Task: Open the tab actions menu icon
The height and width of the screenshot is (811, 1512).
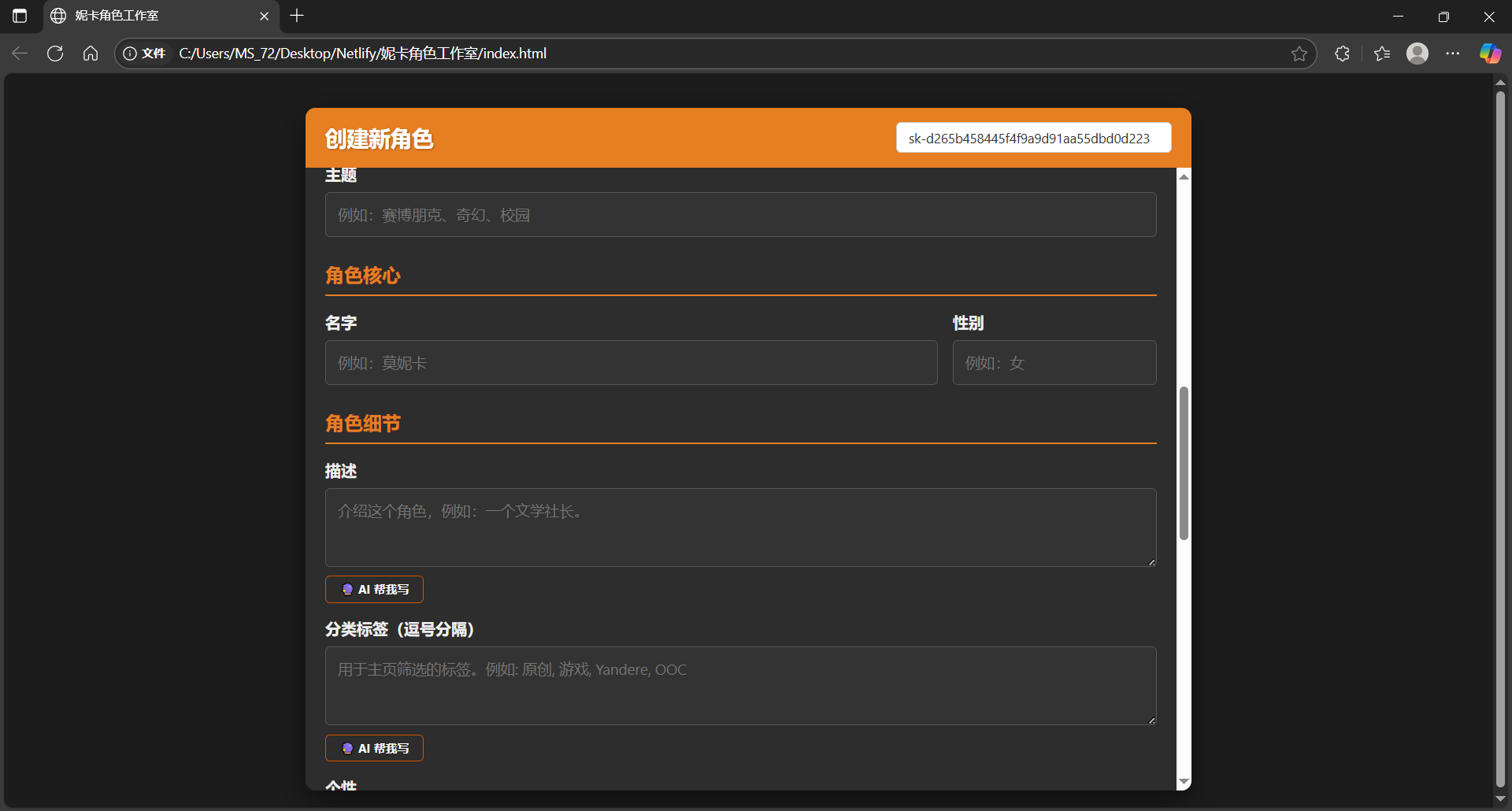Action: 20,16
